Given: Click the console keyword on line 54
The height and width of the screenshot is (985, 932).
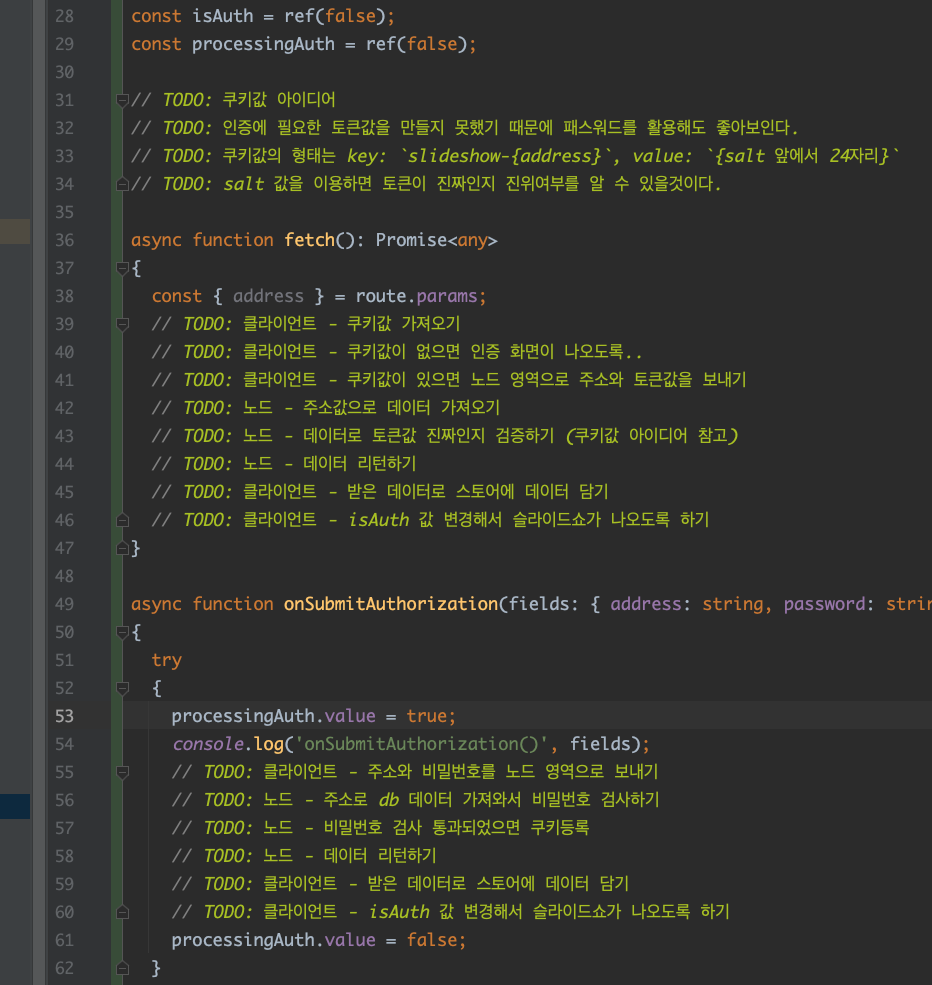Looking at the screenshot, I should pos(208,744).
